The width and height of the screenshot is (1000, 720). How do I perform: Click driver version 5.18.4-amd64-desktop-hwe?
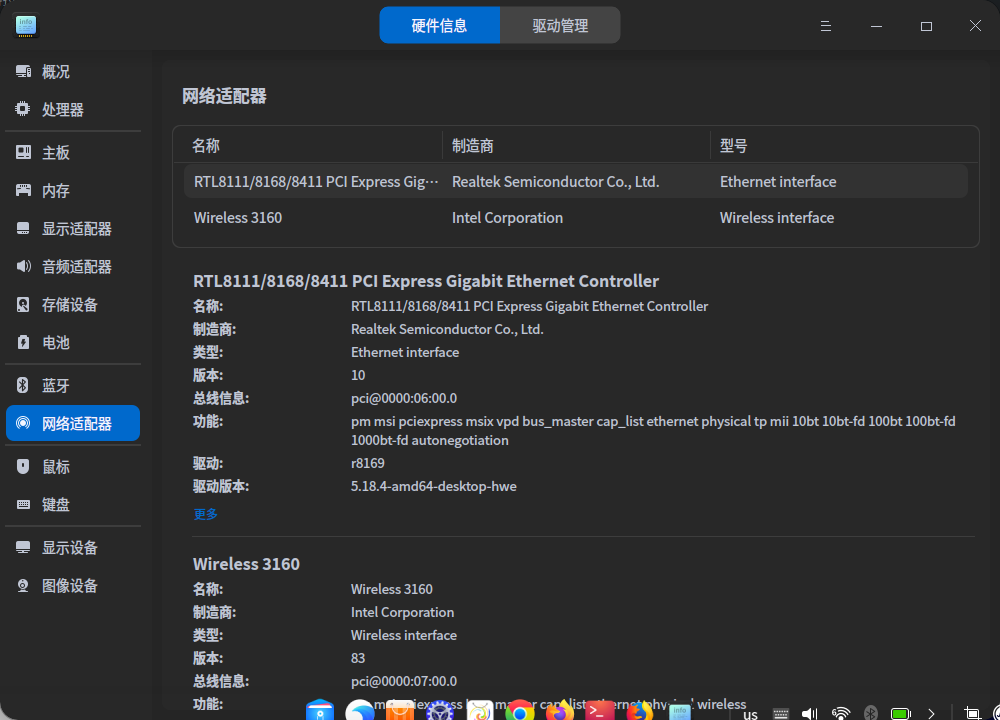(433, 486)
